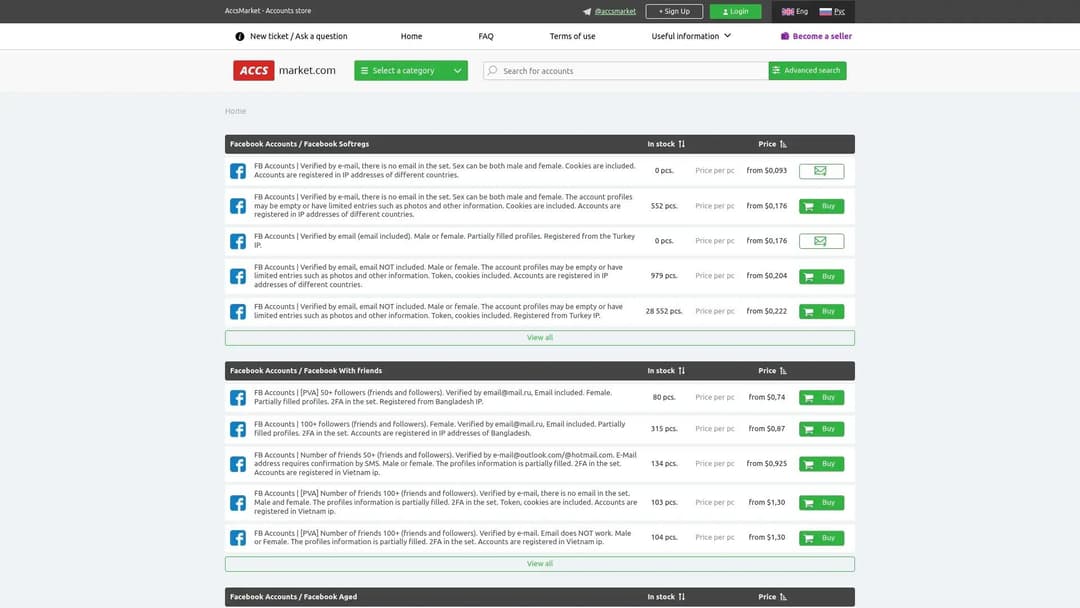Image resolution: width=1080 pixels, height=608 pixels.
Task: Open Terms of use page
Action: [x=572, y=36]
